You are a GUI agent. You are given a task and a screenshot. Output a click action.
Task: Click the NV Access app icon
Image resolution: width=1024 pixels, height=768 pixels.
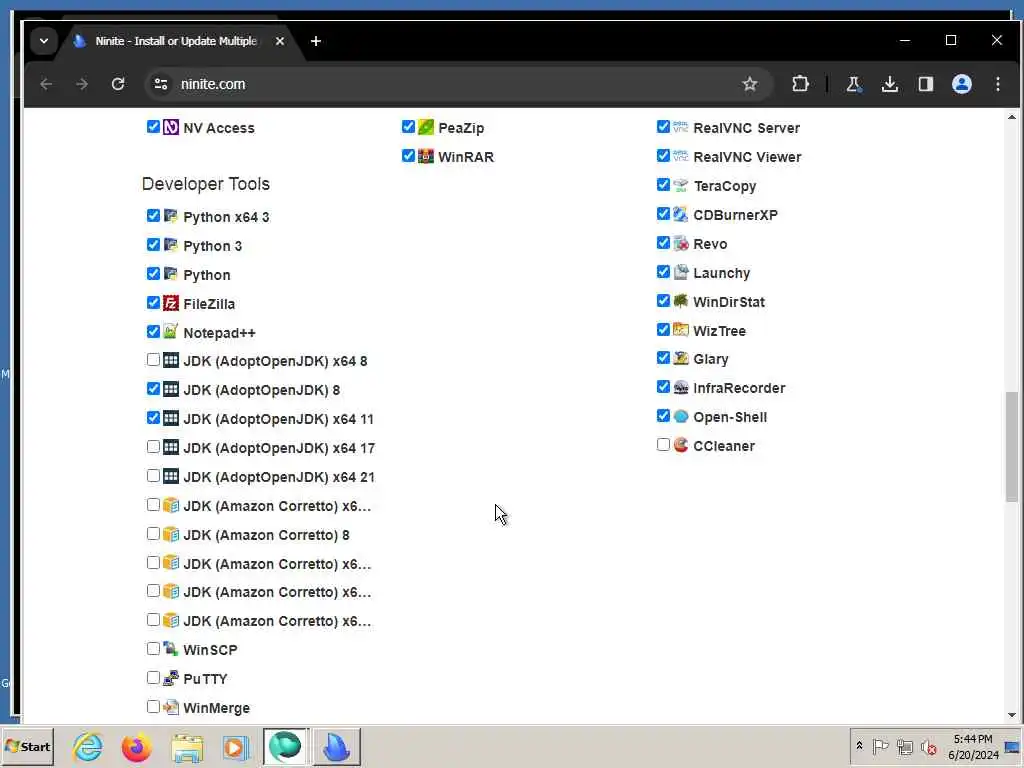click(x=170, y=127)
